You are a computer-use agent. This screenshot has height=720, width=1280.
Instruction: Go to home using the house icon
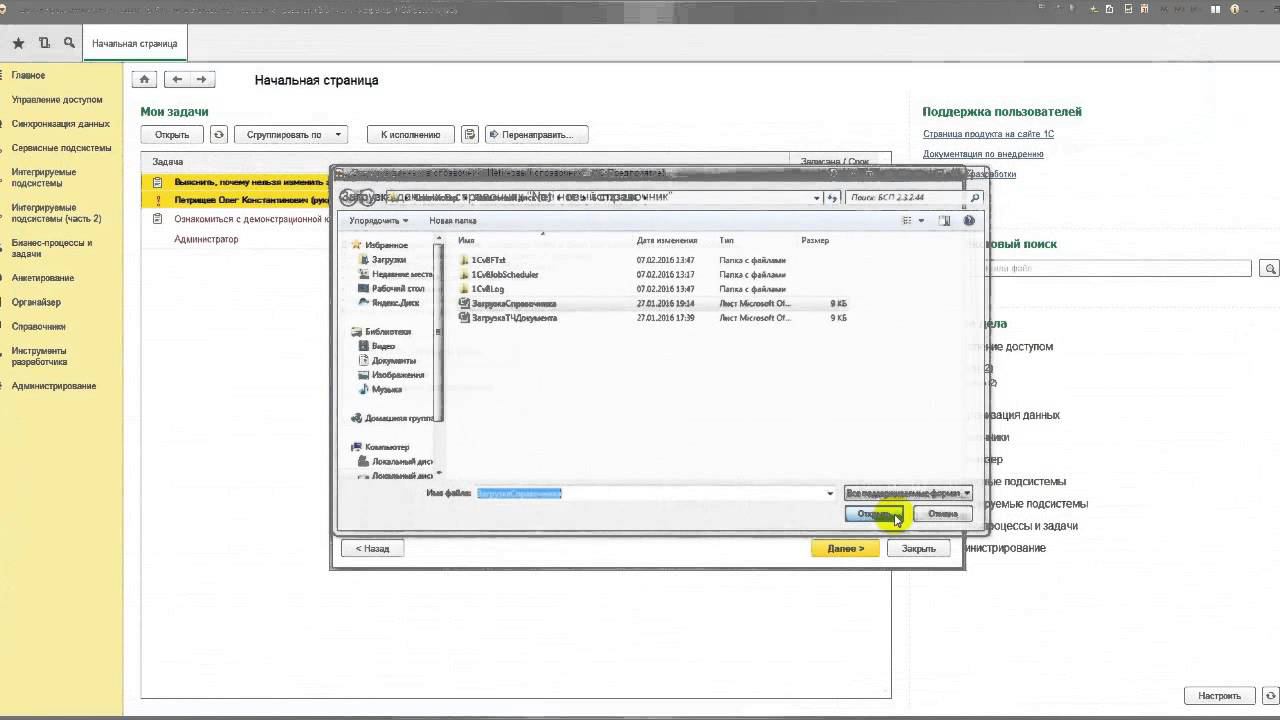click(x=144, y=80)
